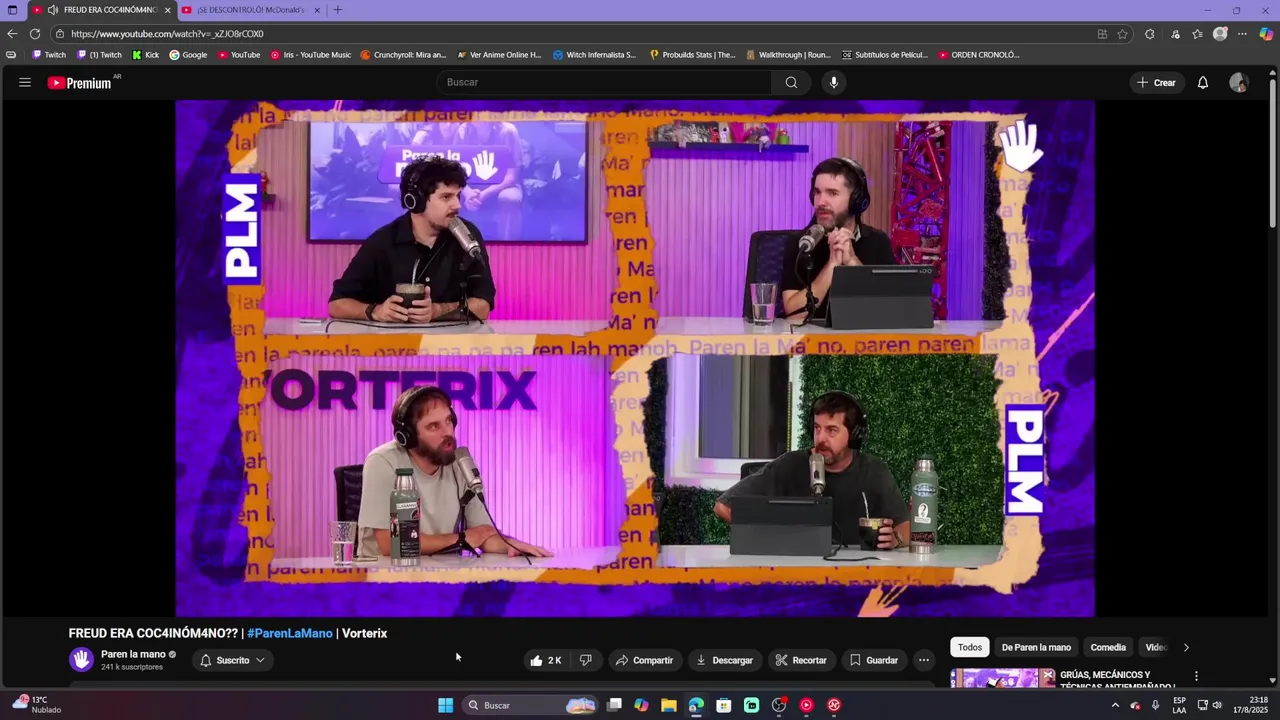
Task: Open Crunchyroll bookmark
Action: click(x=403, y=55)
